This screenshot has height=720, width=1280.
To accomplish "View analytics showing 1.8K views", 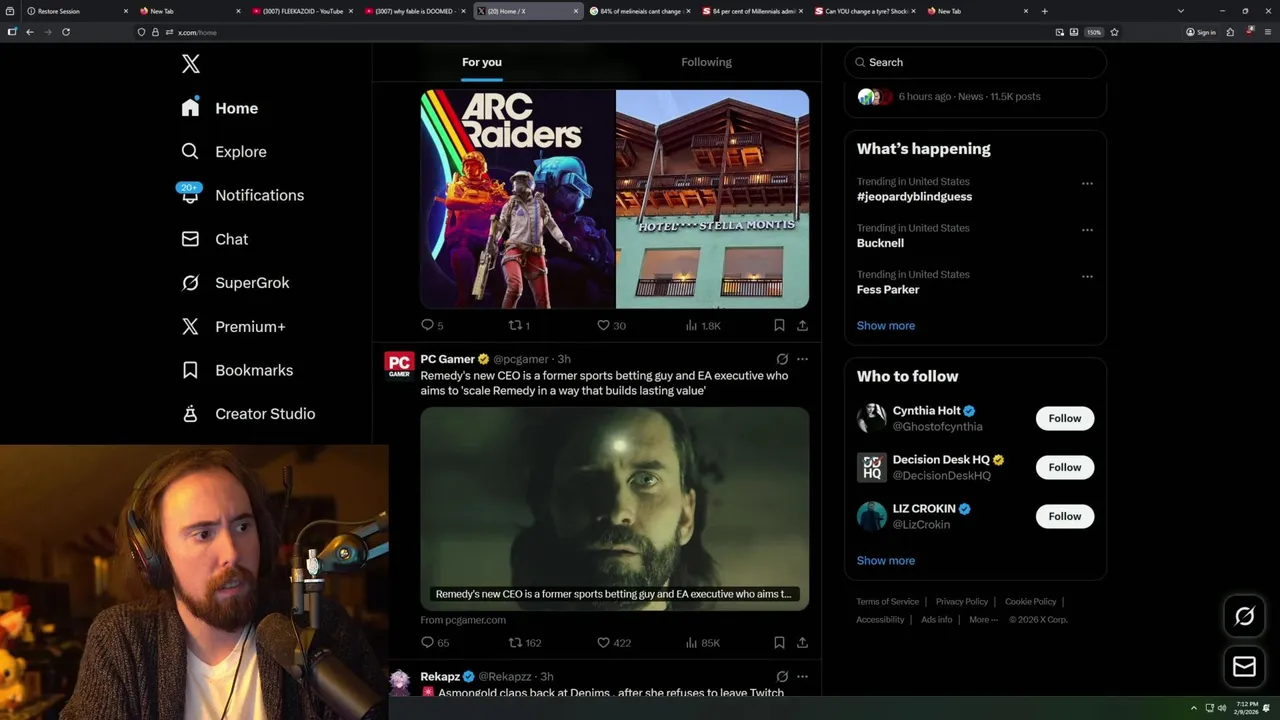I will click(x=703, y=325).
